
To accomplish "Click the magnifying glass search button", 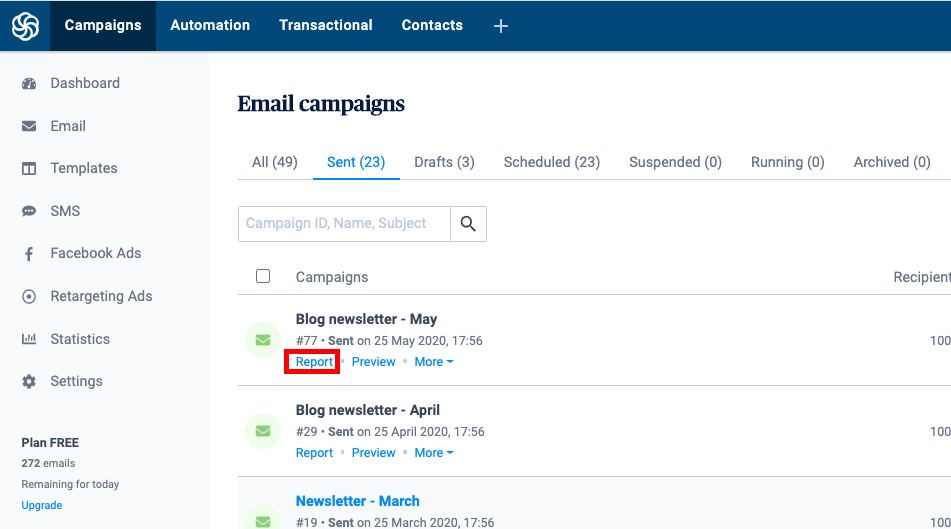I will (x=468, y=224).
